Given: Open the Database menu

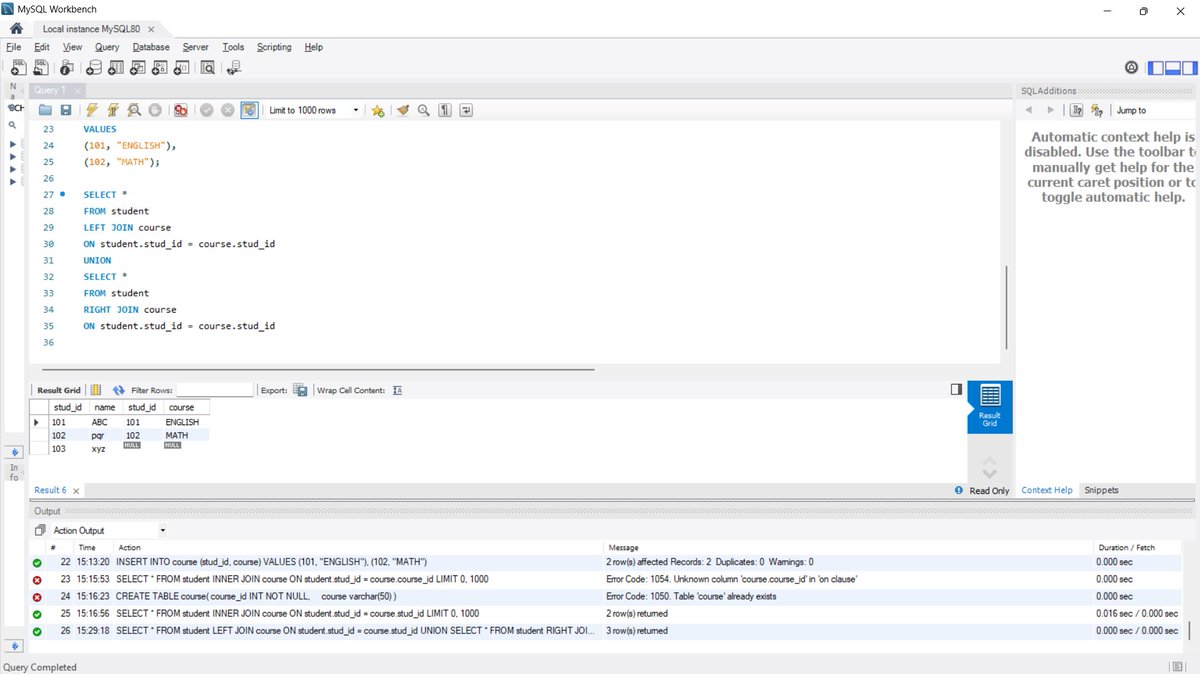Looking at the screenshot, I should (151, 47).
